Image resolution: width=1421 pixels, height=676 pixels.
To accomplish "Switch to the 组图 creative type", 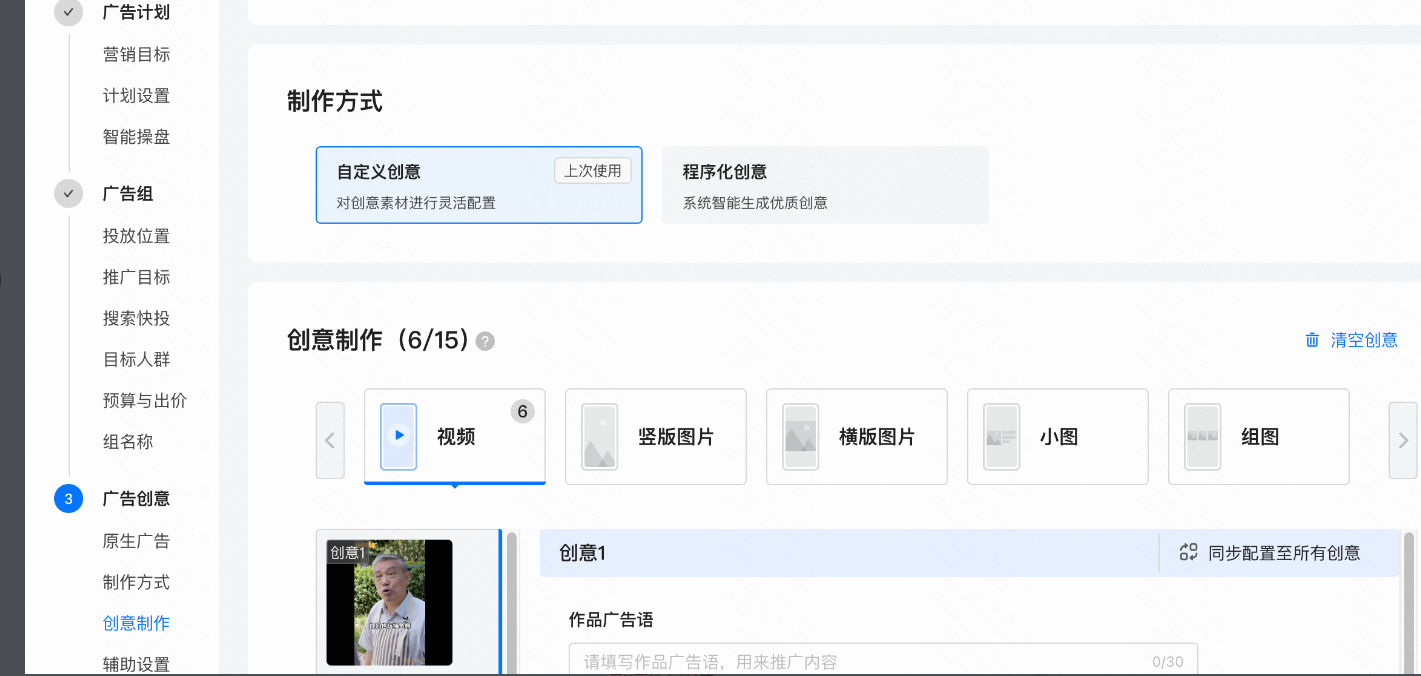I will tap(1258, 437).
